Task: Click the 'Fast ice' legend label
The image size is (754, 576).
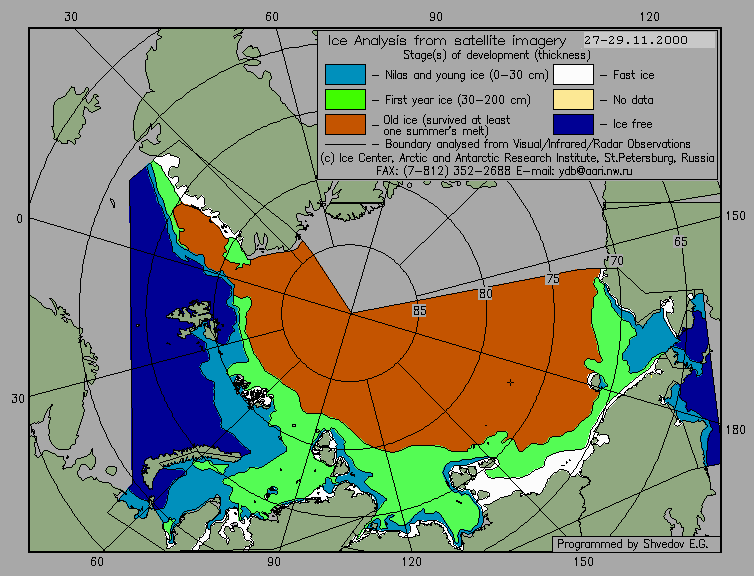Action: pyautogui.click(x=633, y=75)
